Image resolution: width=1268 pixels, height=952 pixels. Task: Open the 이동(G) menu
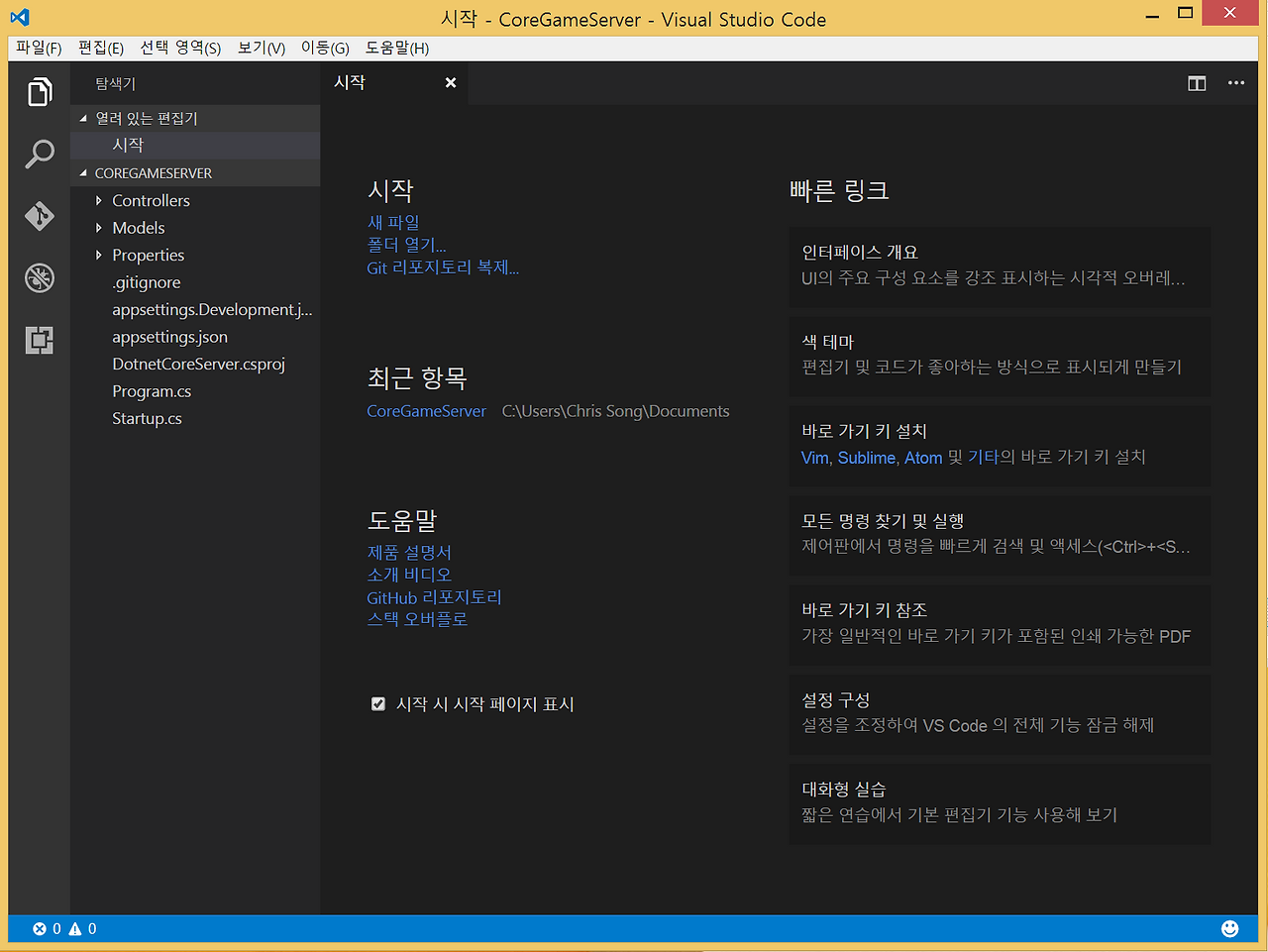coord(325,48)
